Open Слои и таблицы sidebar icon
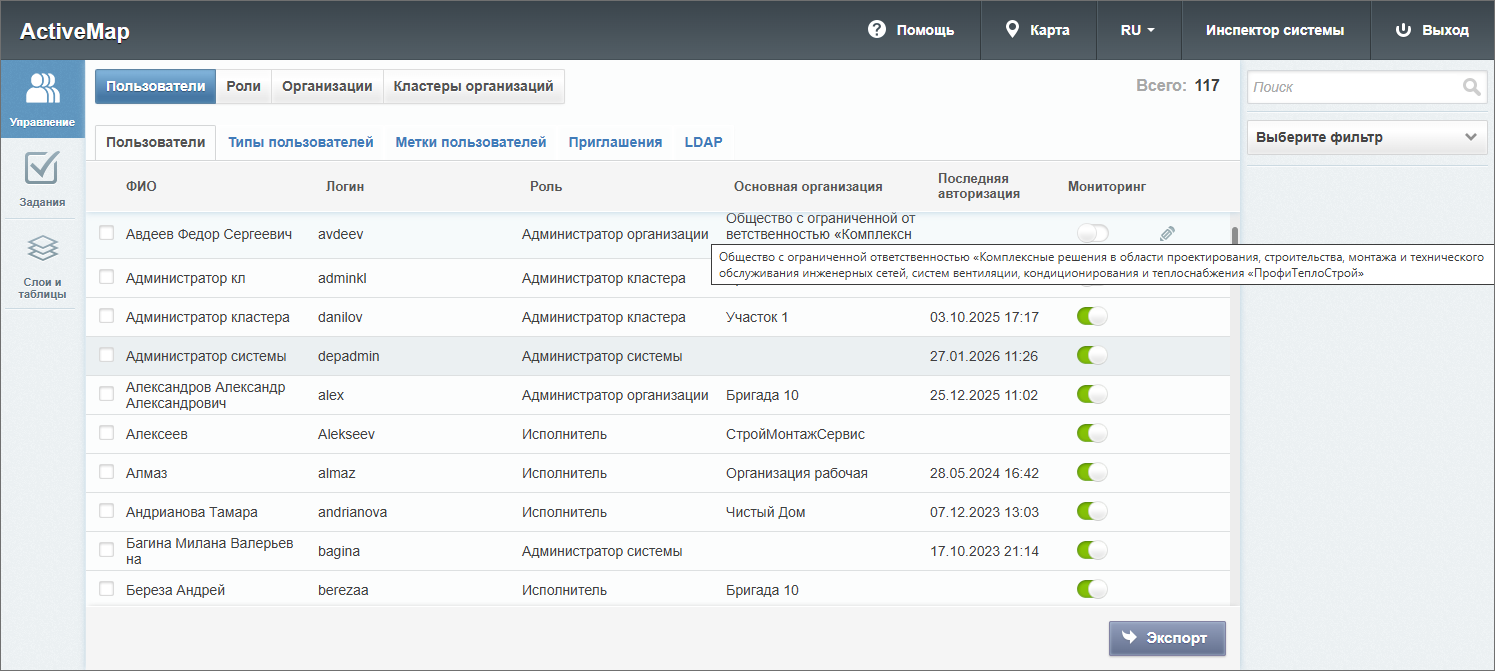Screen dimensions: 1495x671 [x=42, y=264]
